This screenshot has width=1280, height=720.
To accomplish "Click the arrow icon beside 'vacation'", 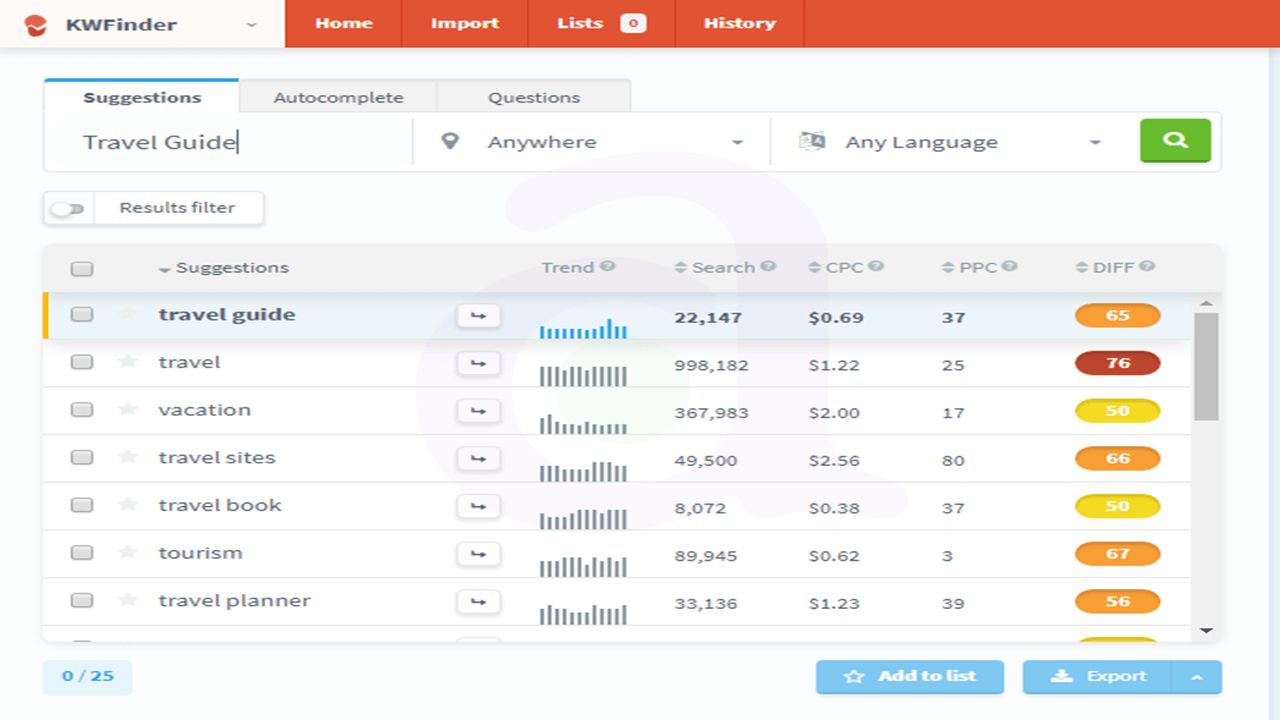I will click(478, 410).
